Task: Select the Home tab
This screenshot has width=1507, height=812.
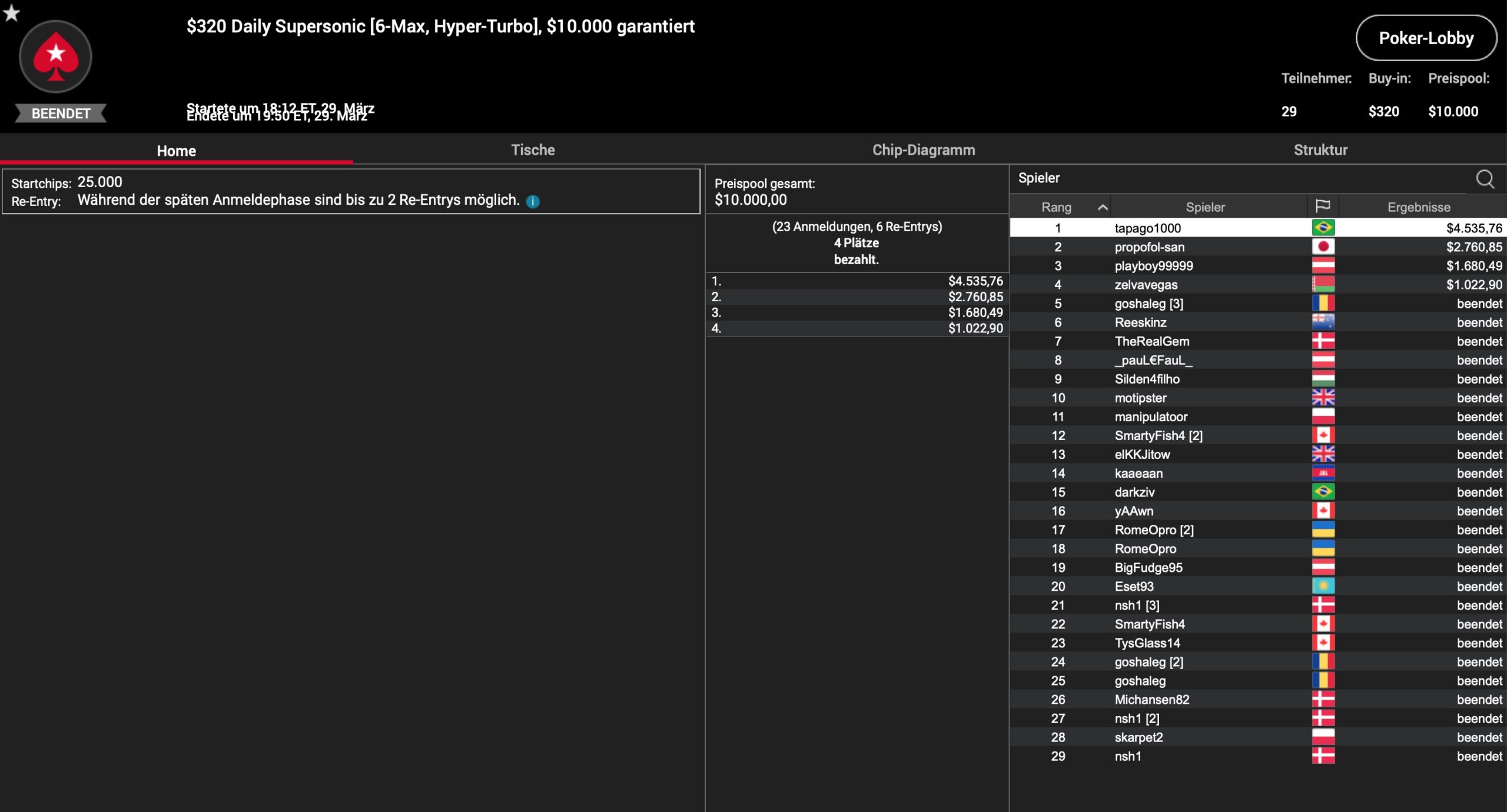Action: (x=176, y=151)
